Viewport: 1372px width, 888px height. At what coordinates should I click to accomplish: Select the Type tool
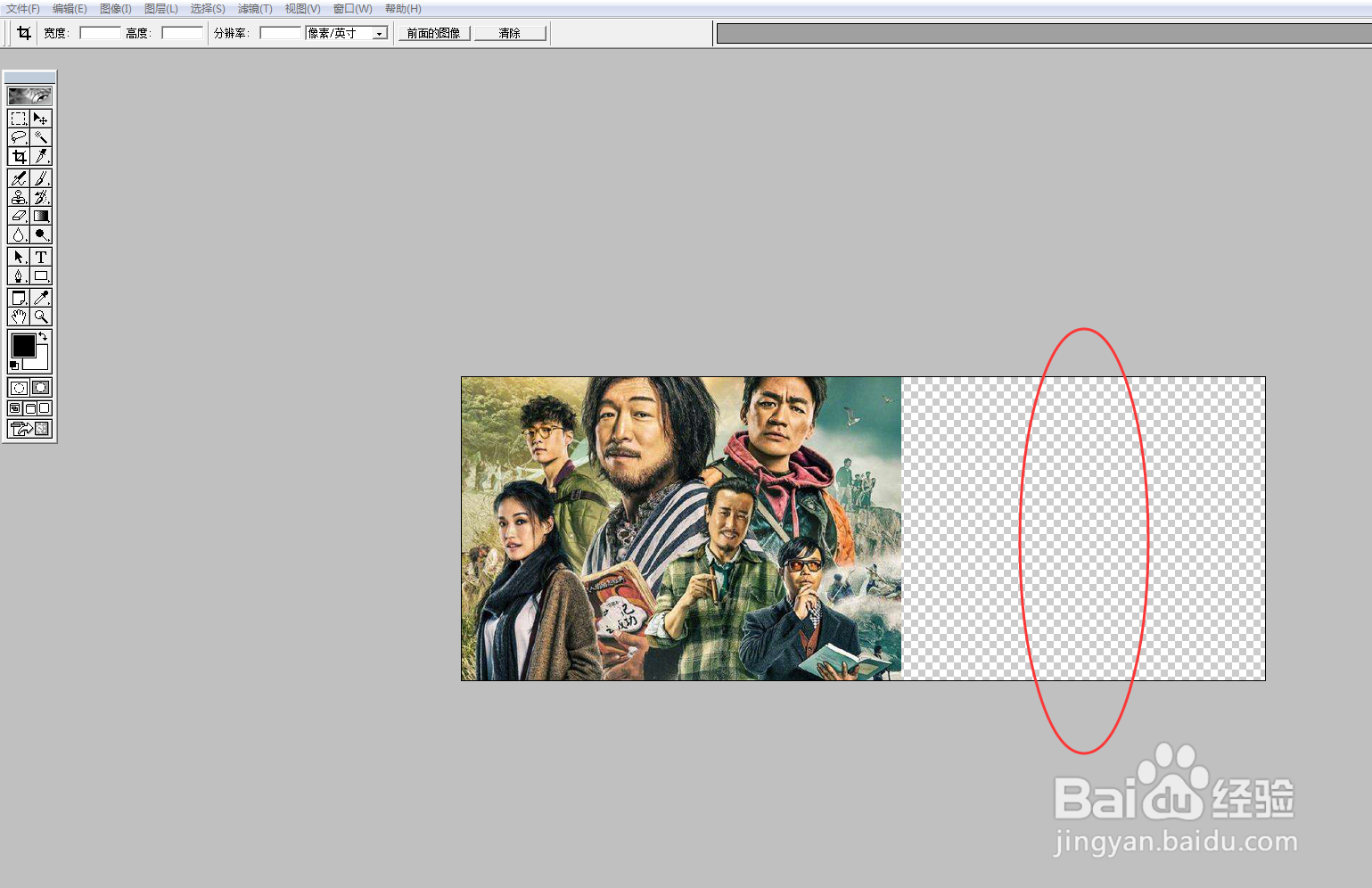[x=41, y=257]
